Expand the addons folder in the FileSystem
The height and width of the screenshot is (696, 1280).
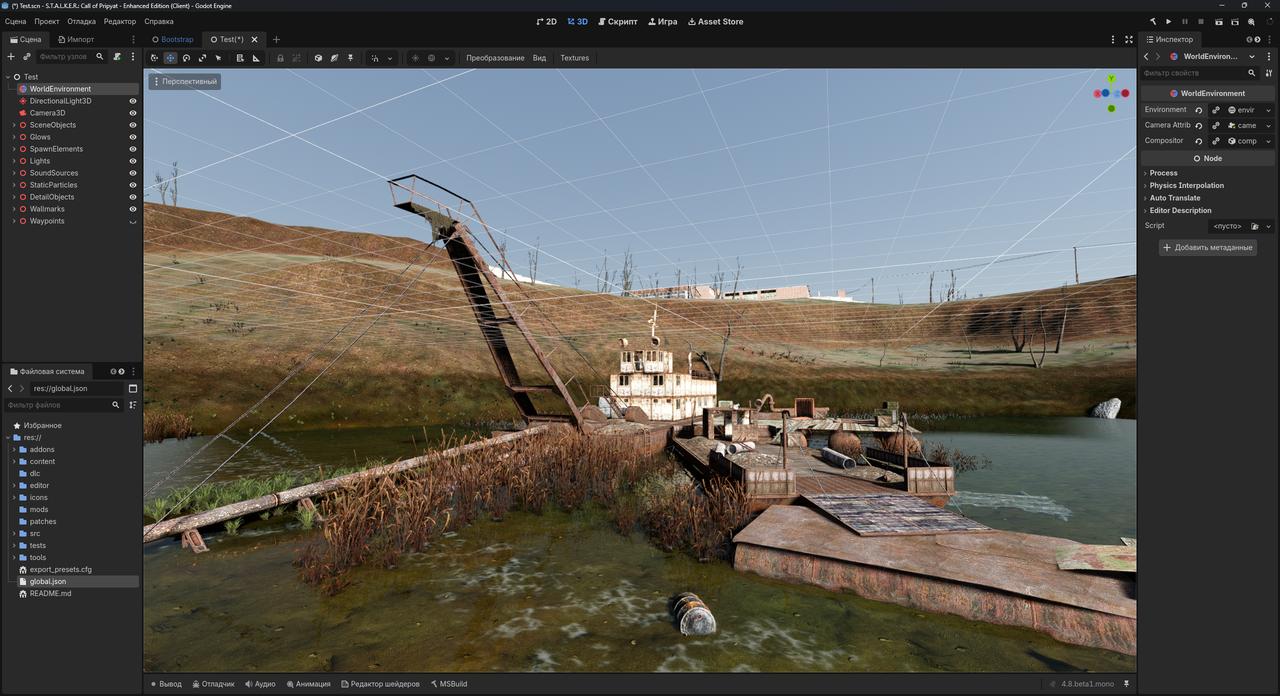(13, 449)
